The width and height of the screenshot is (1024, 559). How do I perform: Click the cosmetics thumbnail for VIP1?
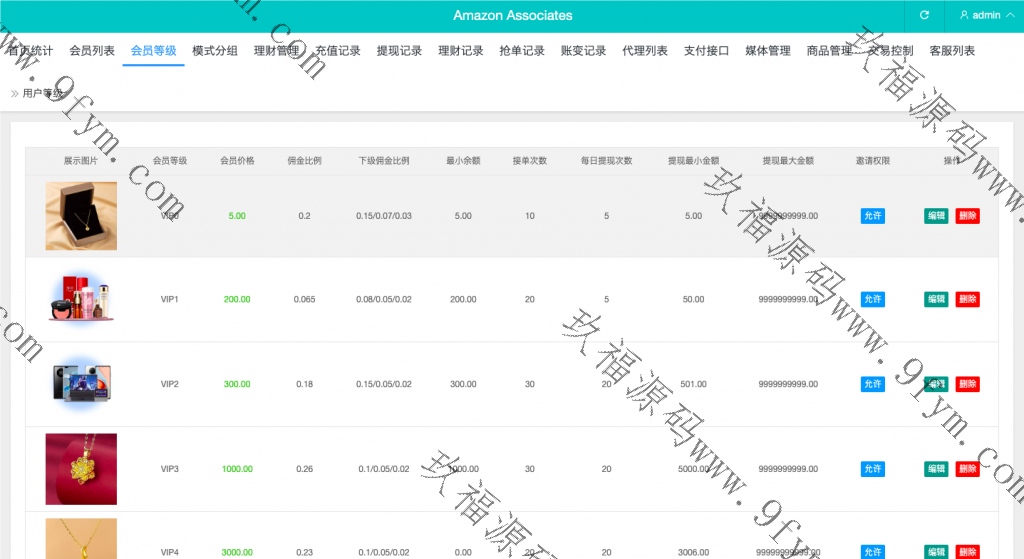pyautogui.click(x=81, y=299)
